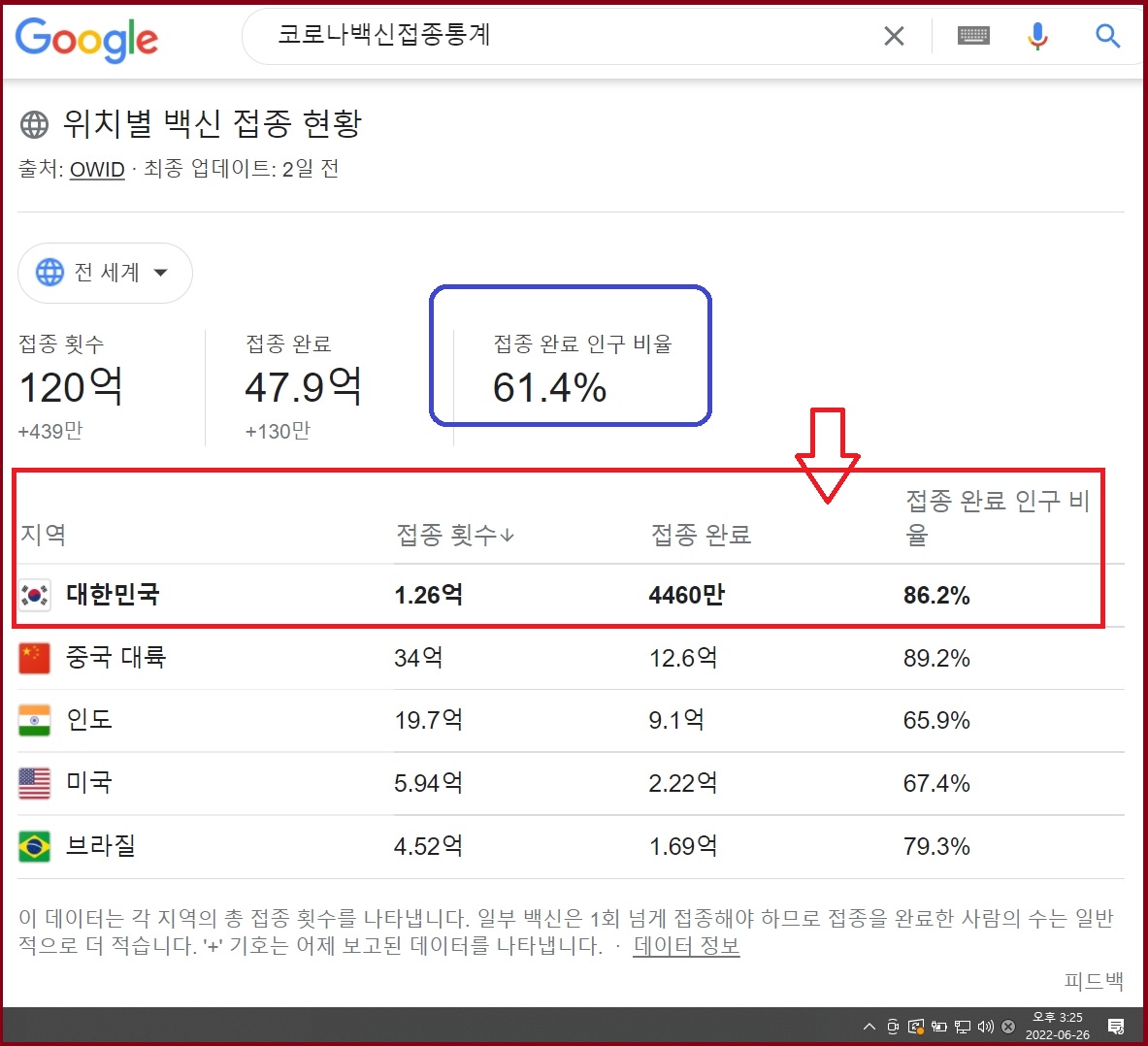Viewport: 1148px width, 1046px height.
Task: Click the 5.94억 dose count cell
Action: [428, 783]
